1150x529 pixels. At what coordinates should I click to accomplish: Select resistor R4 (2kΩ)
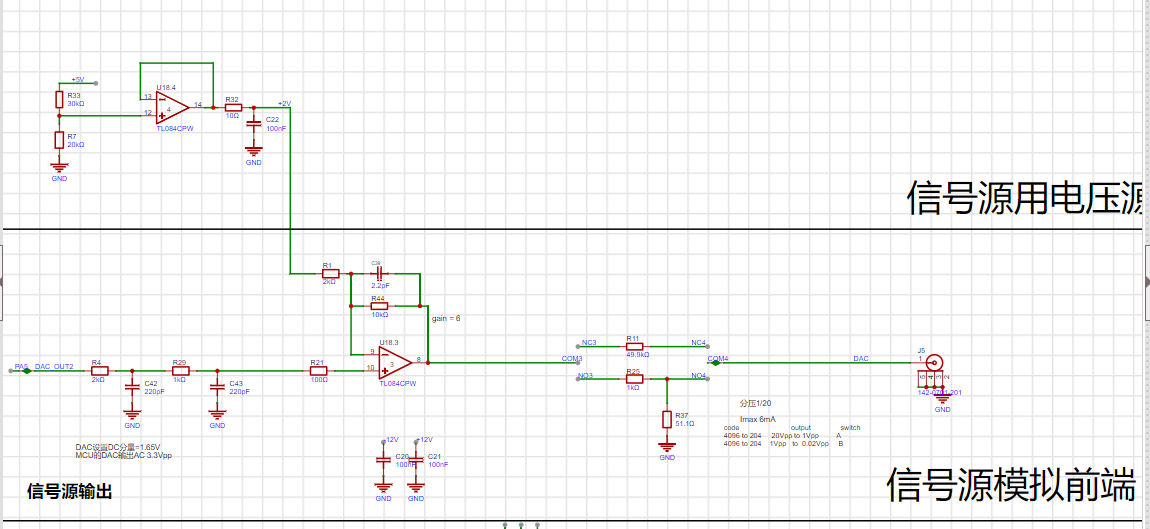pyautogui.click(x=98, y=371)
